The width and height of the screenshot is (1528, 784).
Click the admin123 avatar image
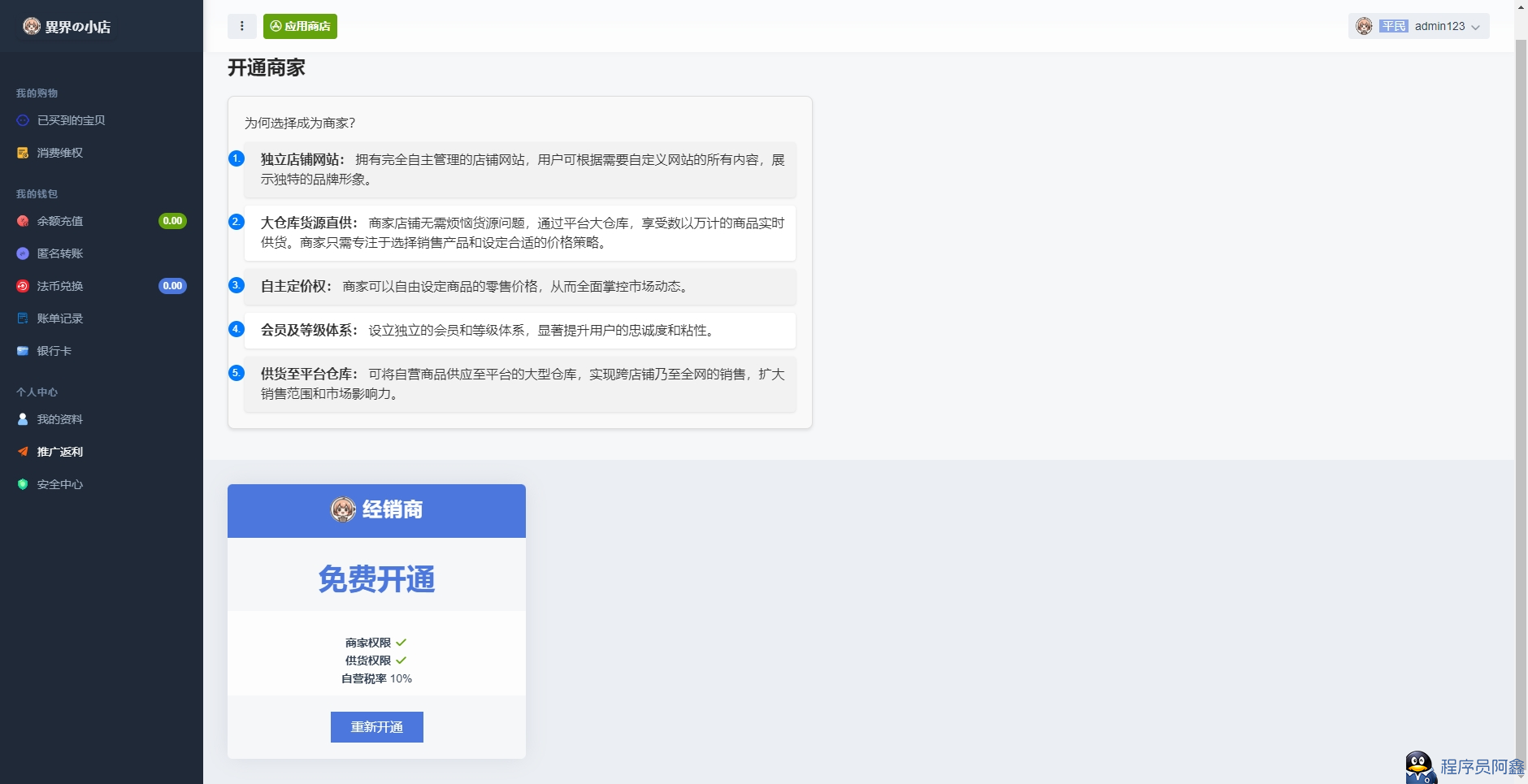[1365, 26]
